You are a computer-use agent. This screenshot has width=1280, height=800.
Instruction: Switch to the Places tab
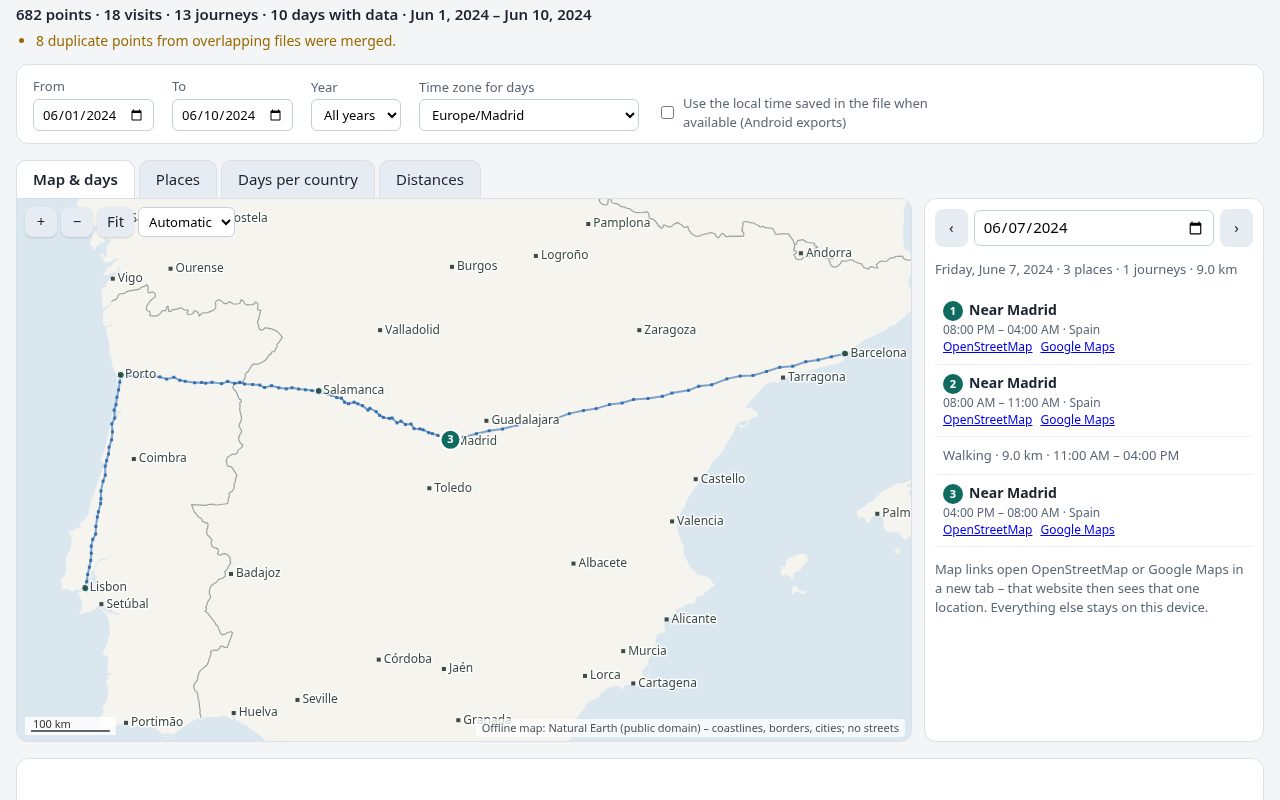[x=178, y=180]
